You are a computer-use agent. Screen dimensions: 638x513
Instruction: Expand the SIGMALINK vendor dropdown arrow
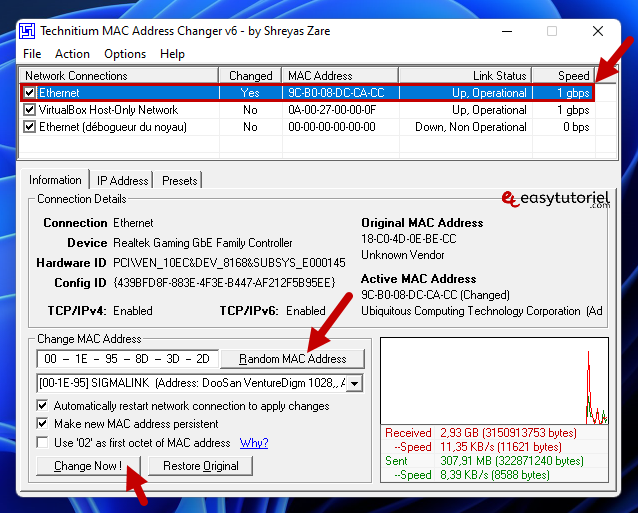coord(355,383)
